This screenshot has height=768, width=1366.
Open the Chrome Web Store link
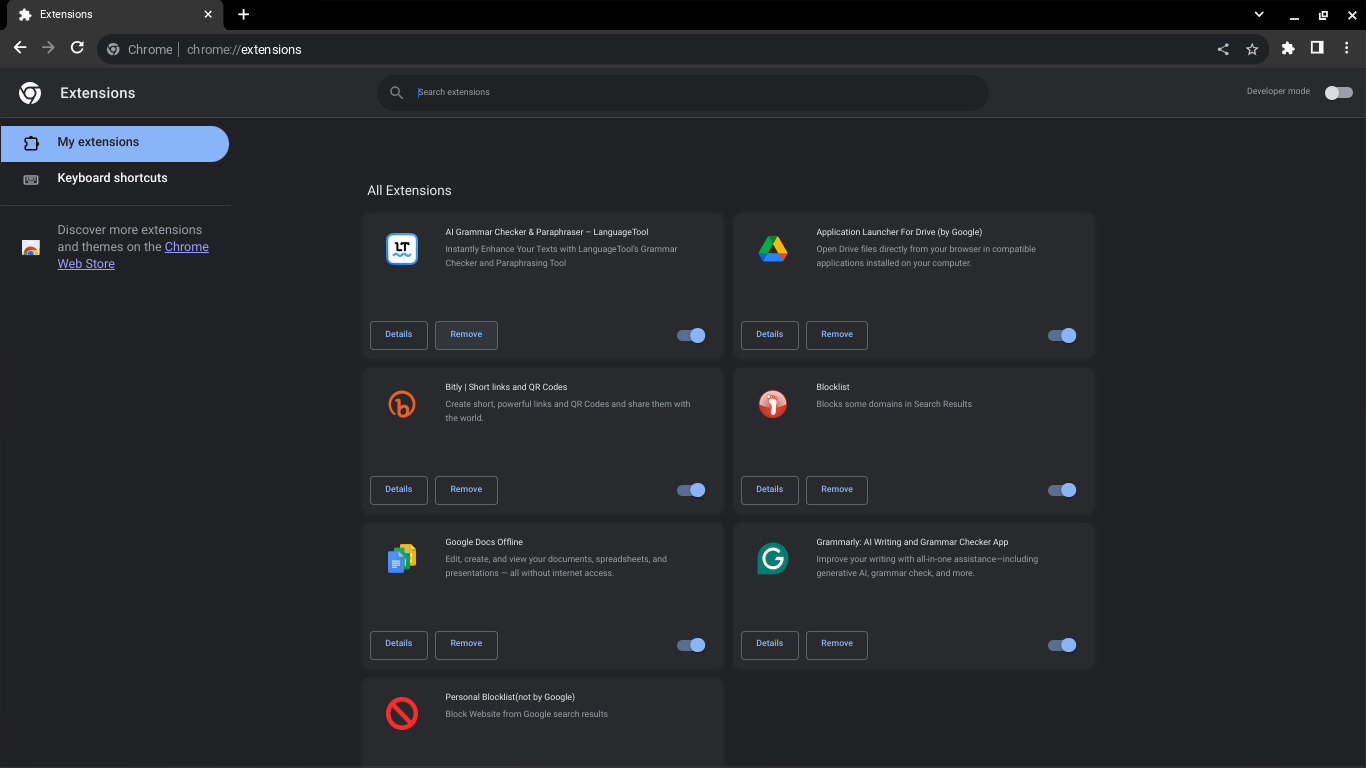(133, 255)
